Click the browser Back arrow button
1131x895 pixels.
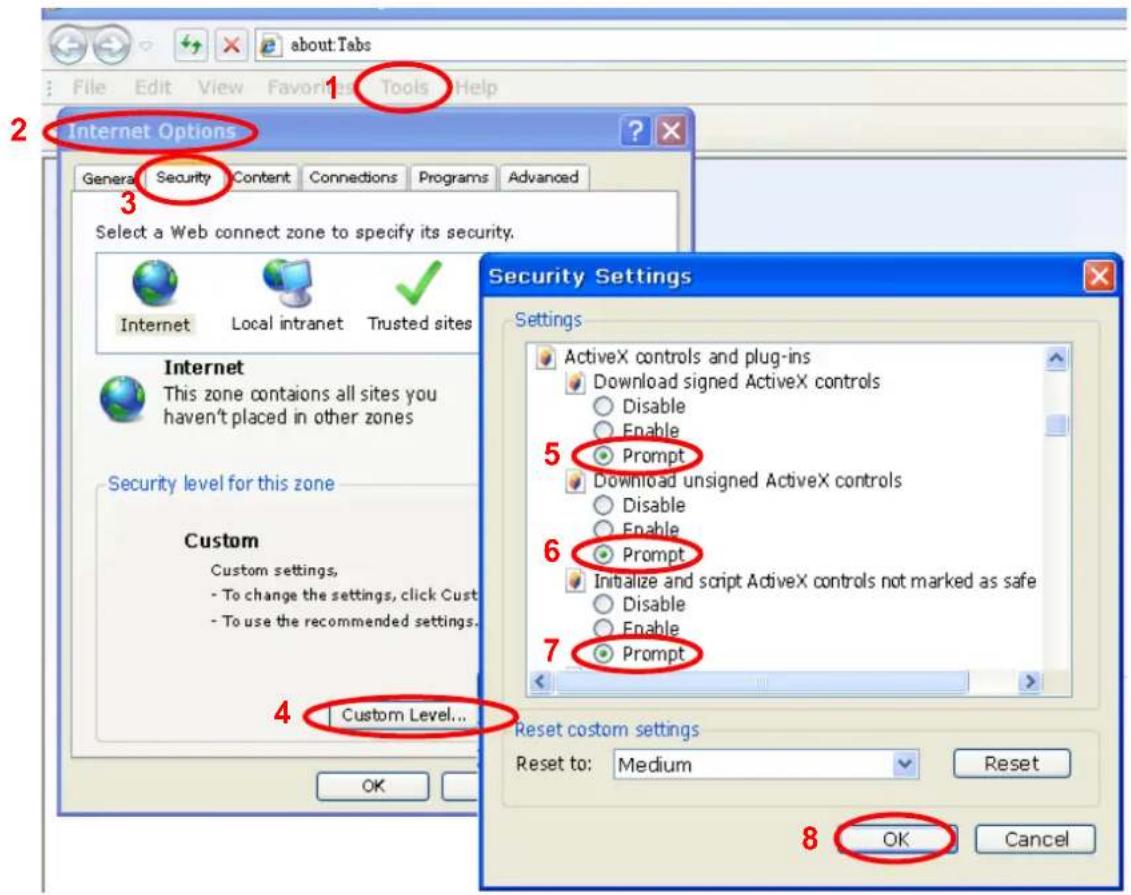tap(69, 45)
